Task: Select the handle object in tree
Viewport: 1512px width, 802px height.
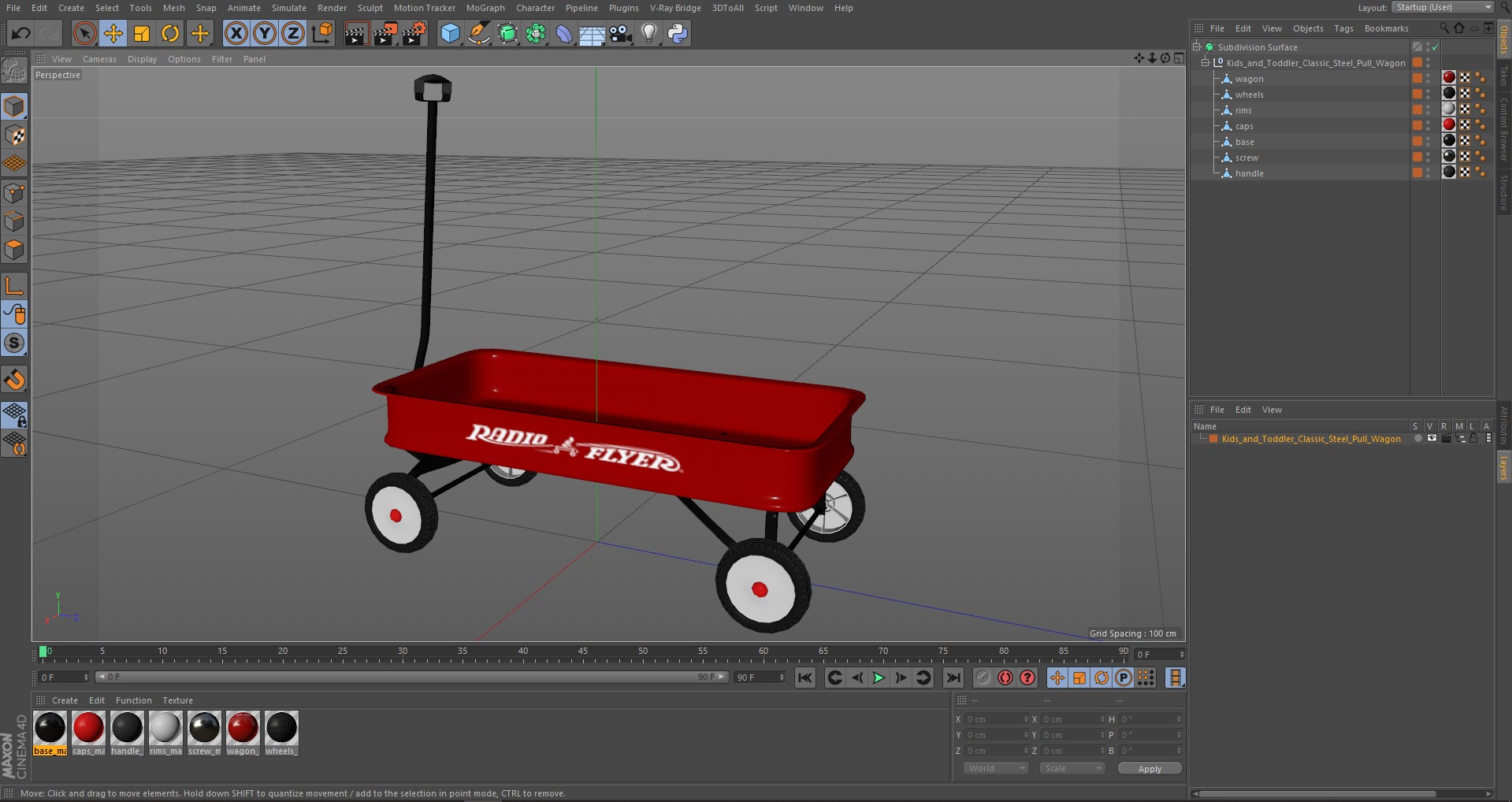Action: 1249,173
